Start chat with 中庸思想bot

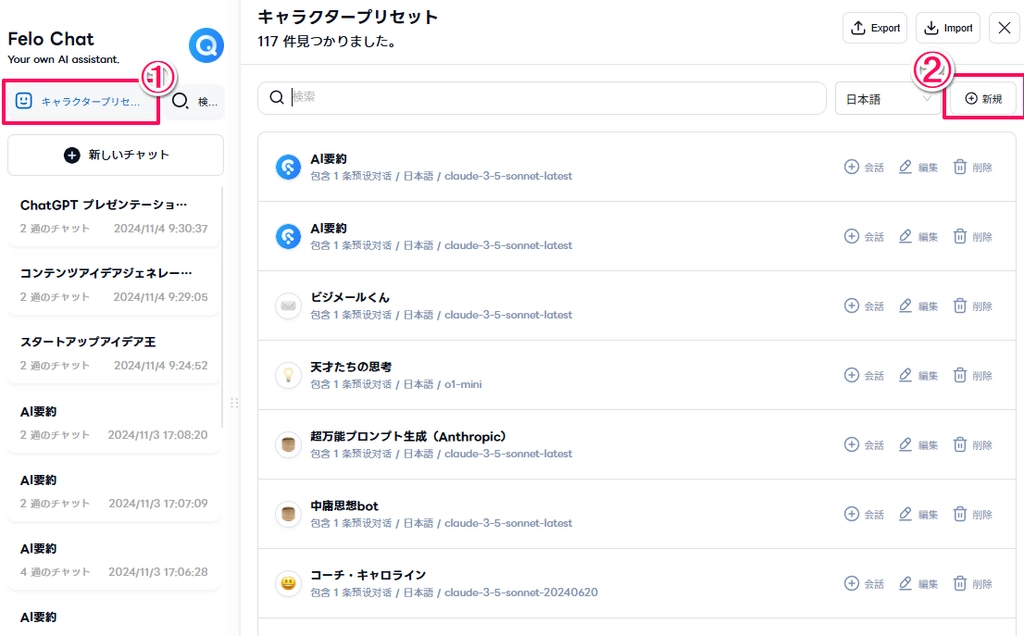coord(863,514)
